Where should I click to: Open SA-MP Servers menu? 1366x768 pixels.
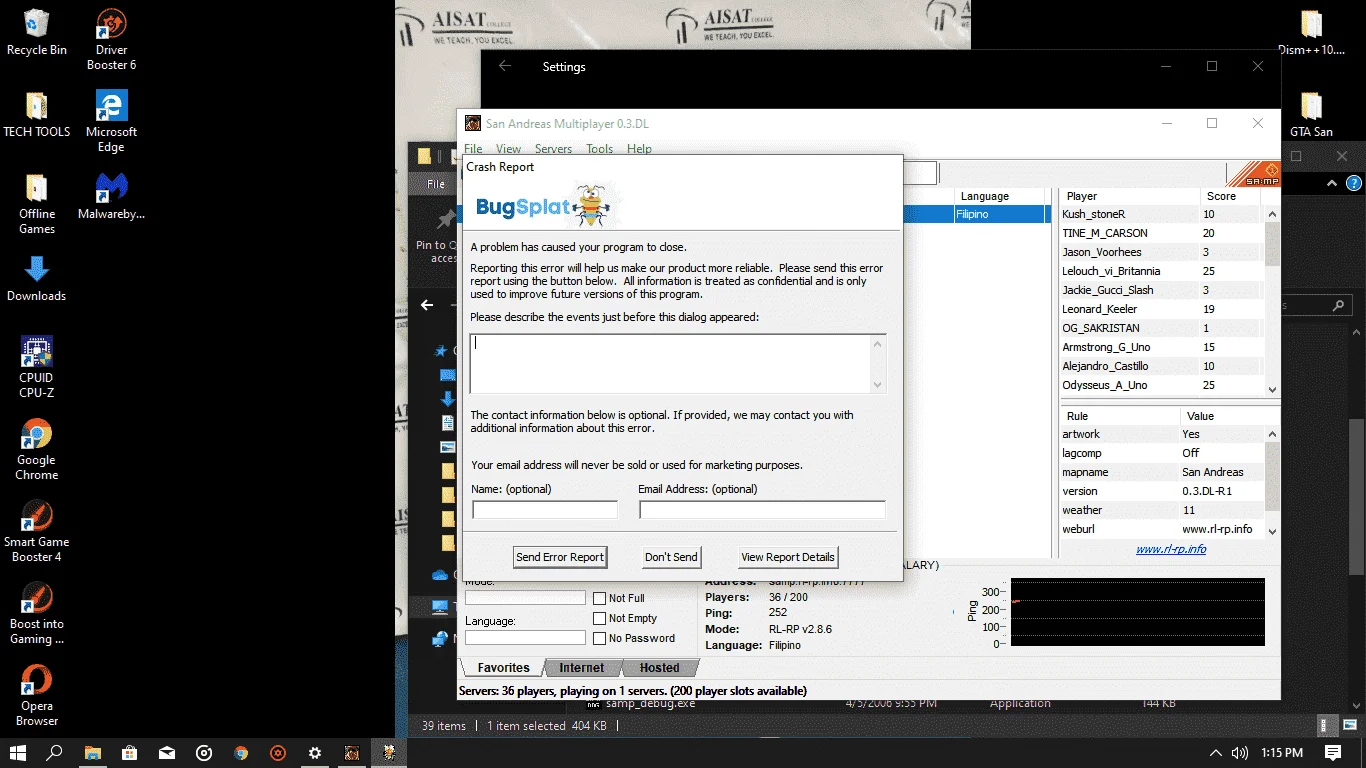553,149
